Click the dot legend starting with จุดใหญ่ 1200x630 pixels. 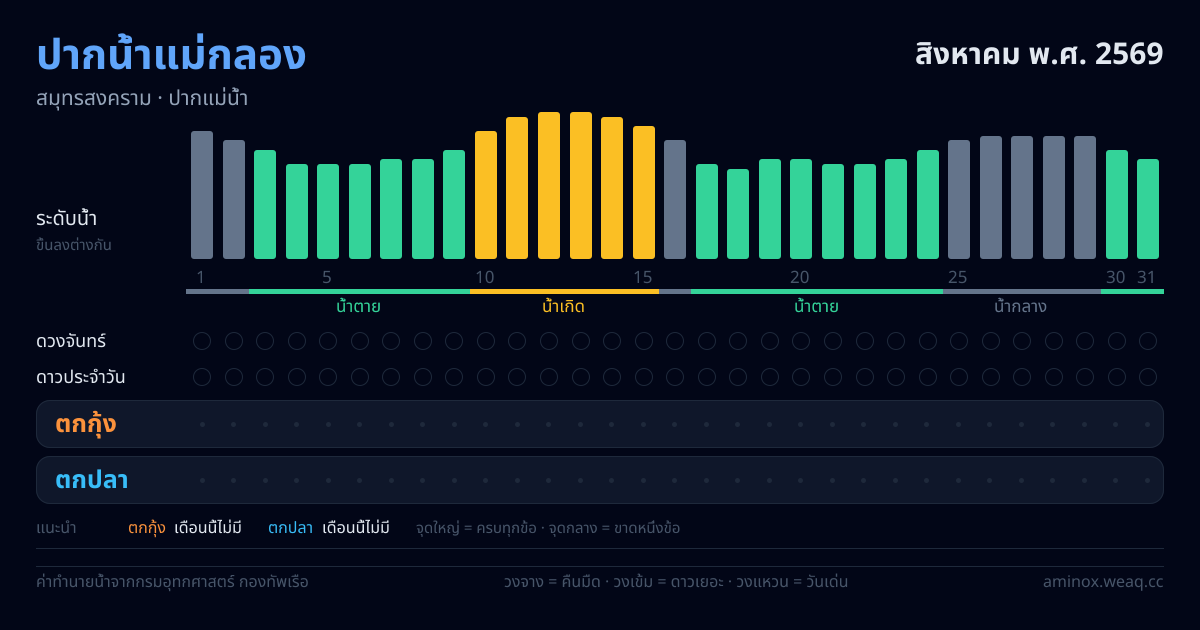click(x=548, y=528)
